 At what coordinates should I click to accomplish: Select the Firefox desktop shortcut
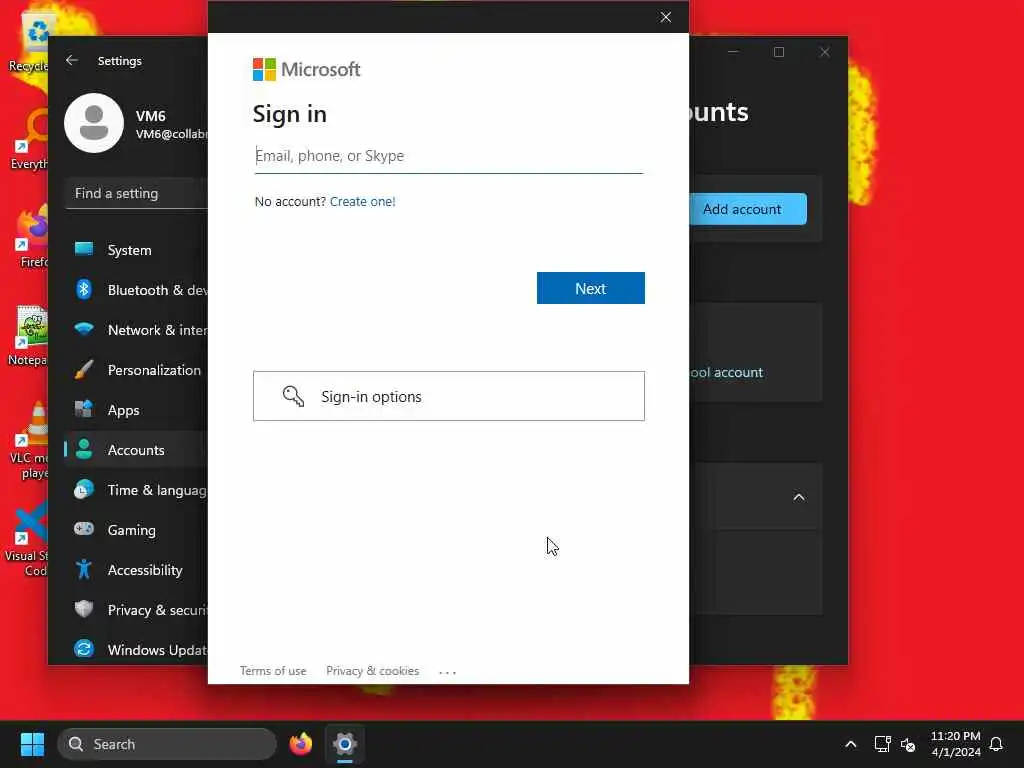click(33, 236)
